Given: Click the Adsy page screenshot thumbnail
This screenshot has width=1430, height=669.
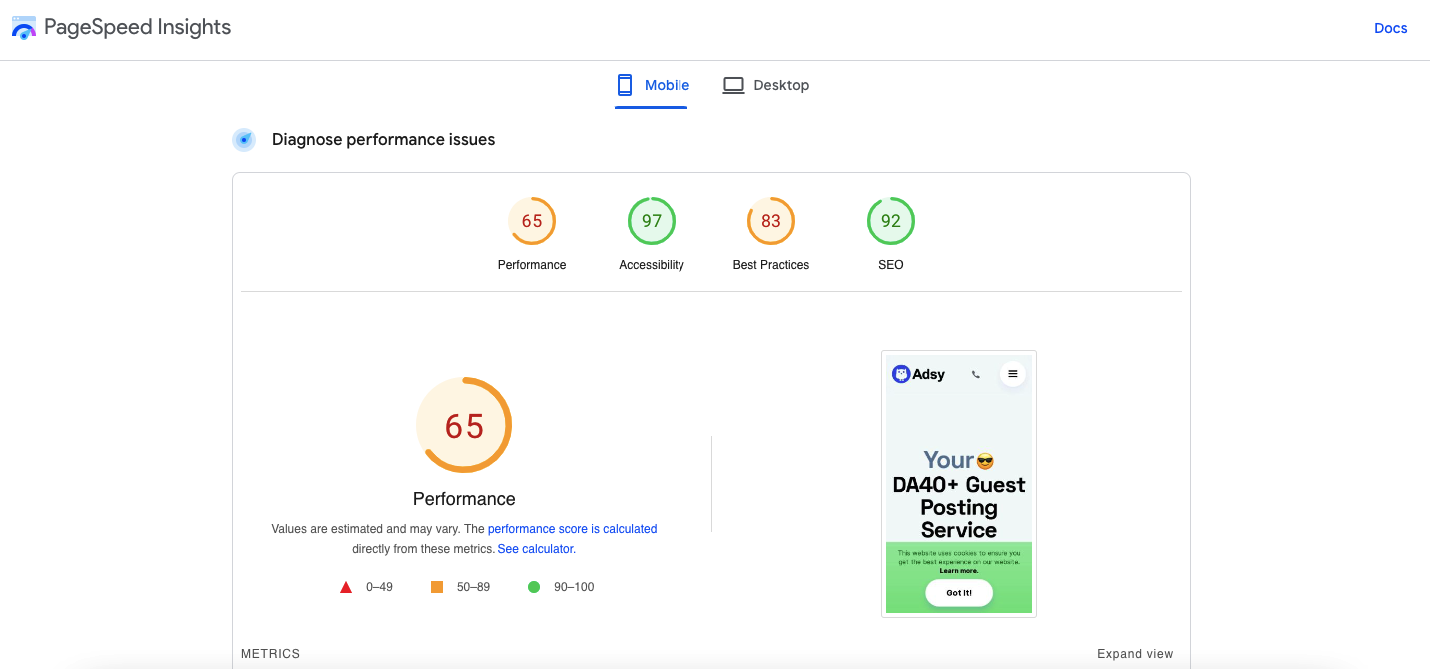Looking at the screenshot, I should [x=959, y=484].
